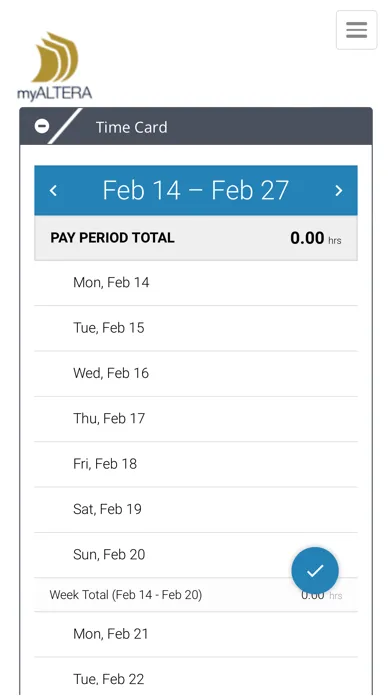Click the myALTERA logo
Image resolution: width=392 pixels, height=696 pixels.
point(55,66)
